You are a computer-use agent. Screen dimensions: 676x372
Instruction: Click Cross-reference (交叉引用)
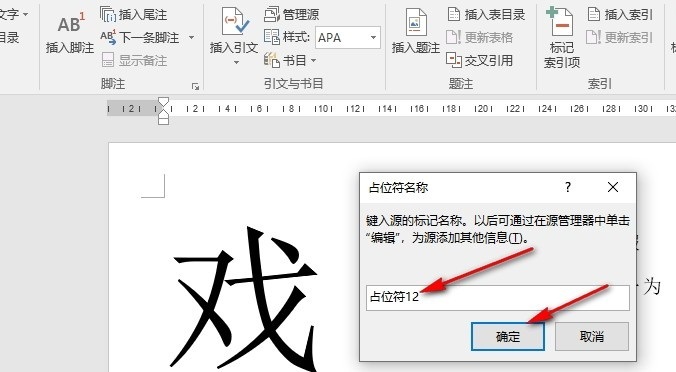[x=479, y=60]
